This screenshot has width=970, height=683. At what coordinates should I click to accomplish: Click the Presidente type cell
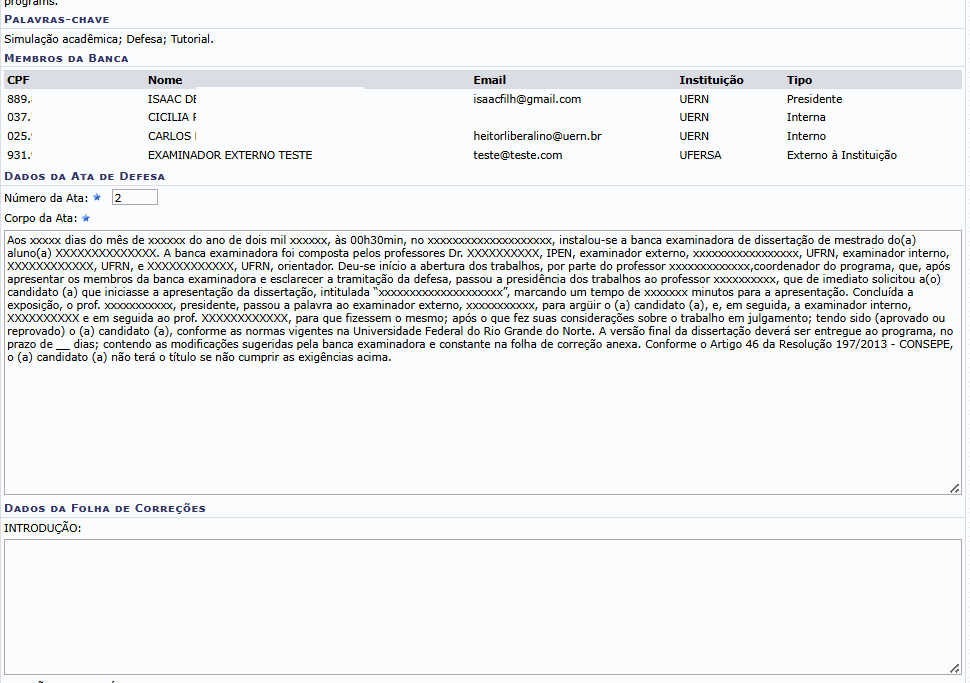coord(814,99)
